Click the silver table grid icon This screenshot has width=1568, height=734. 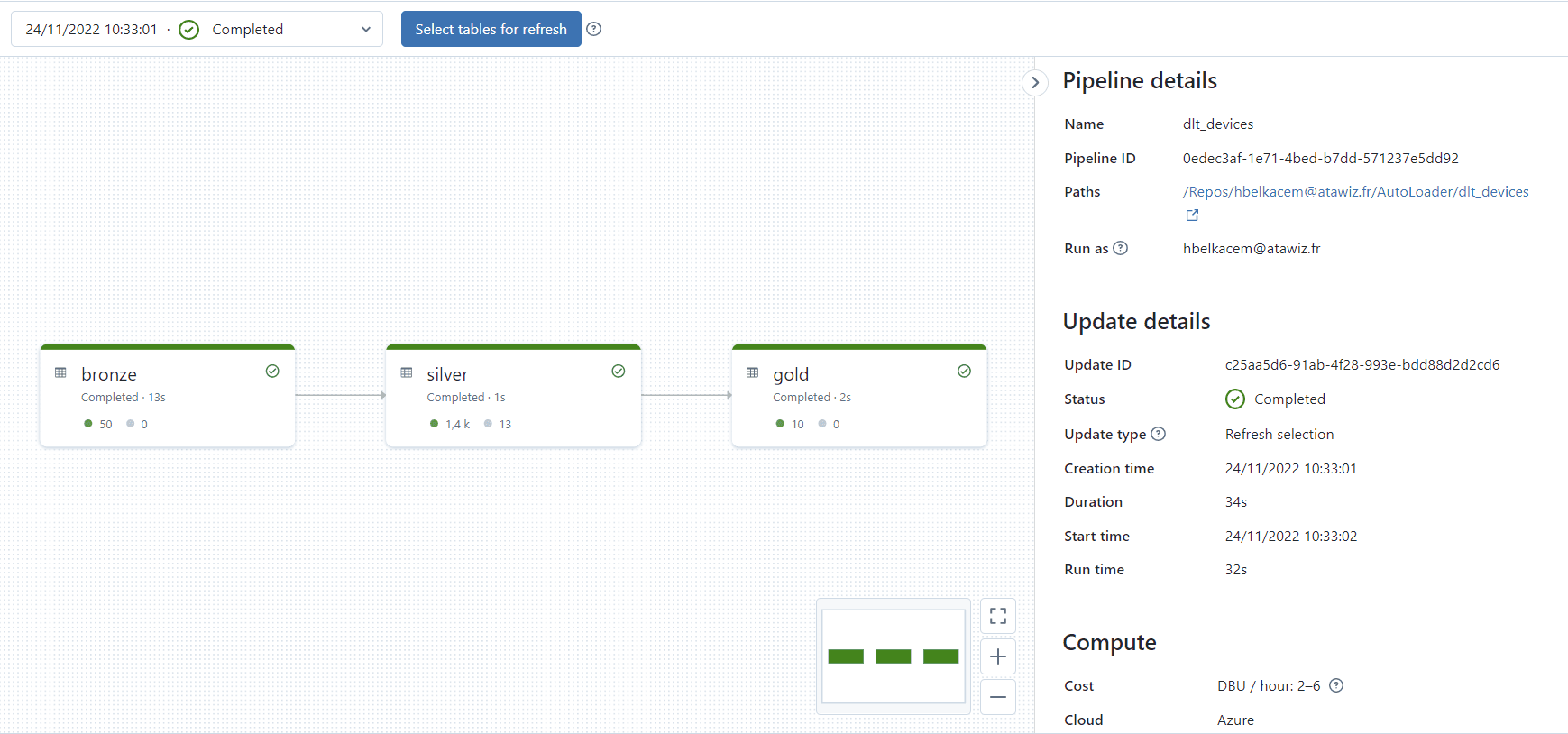tap(407, 372)
